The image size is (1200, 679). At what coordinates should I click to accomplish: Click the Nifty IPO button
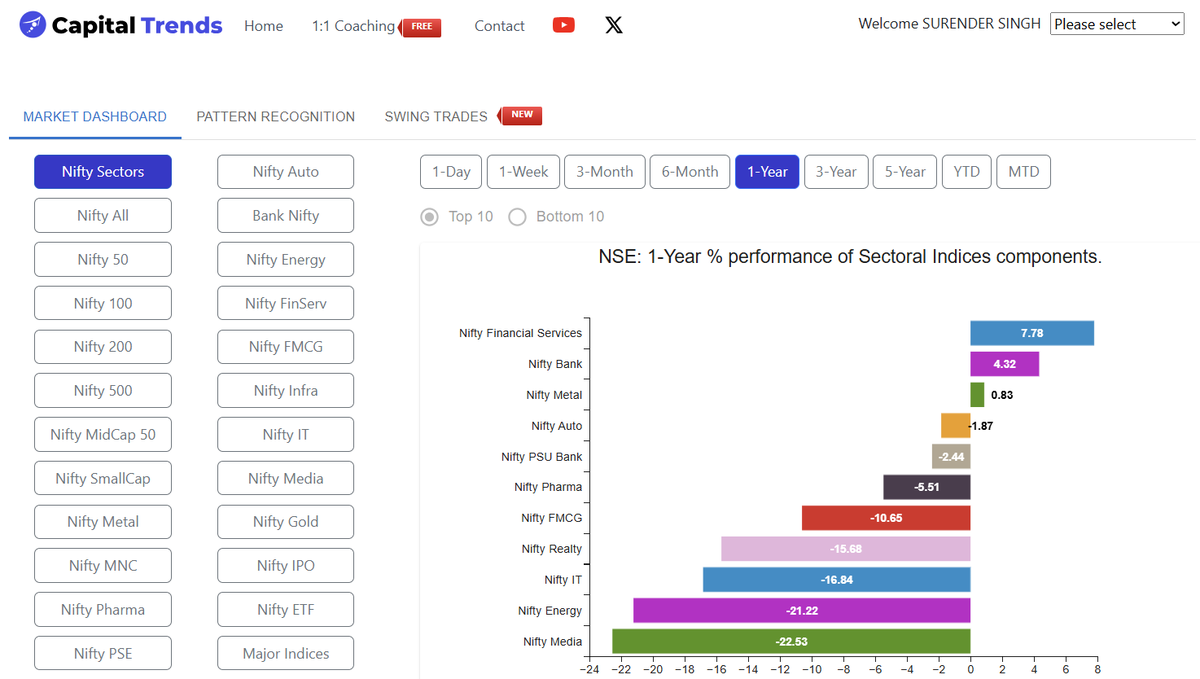point(286,566)
